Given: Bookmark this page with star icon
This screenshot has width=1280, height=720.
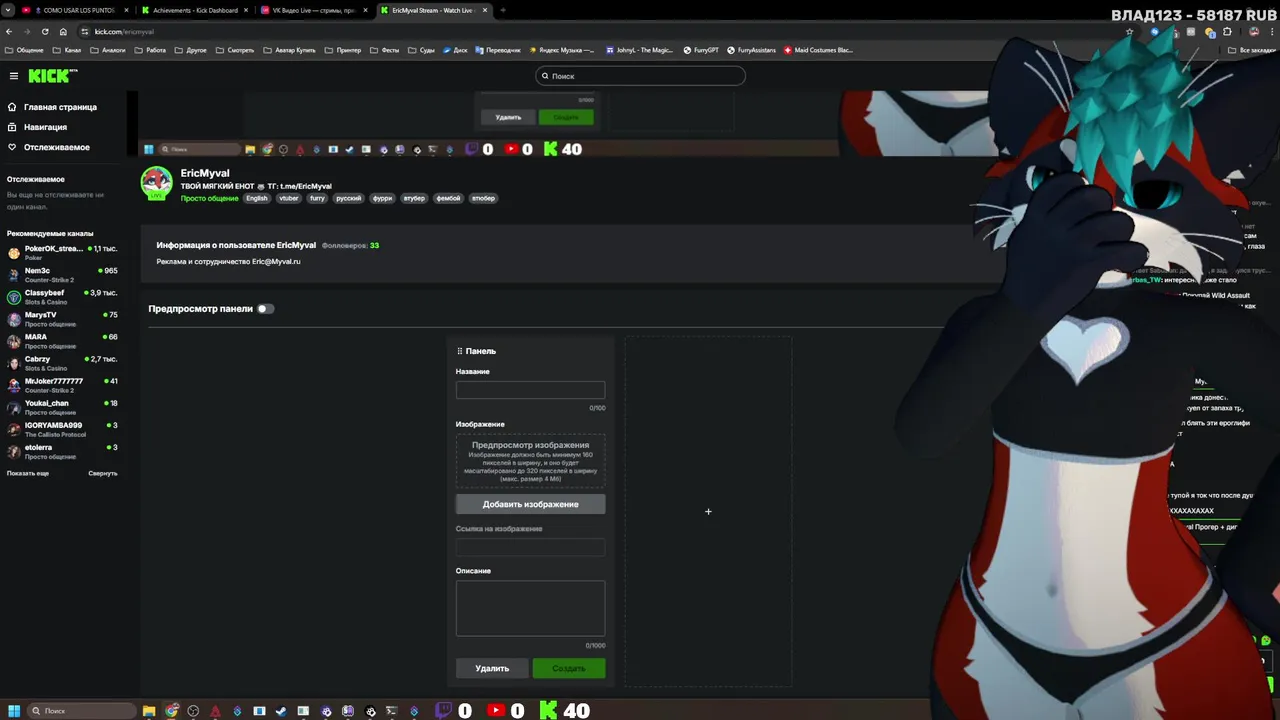Looking at the screenshot, I should click(1129, 32).
